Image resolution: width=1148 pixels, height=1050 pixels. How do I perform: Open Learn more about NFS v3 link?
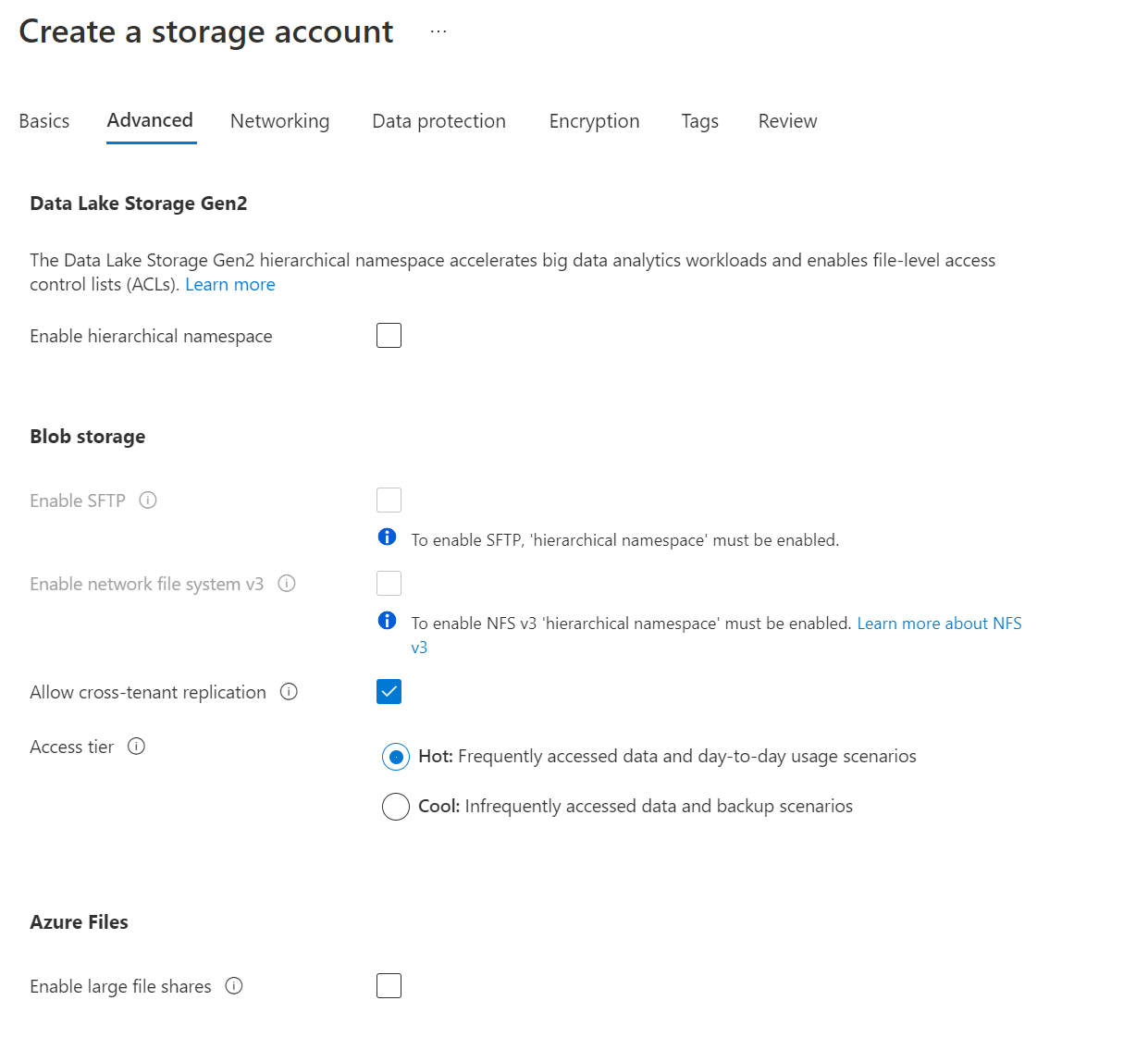(x=939, y=624)
